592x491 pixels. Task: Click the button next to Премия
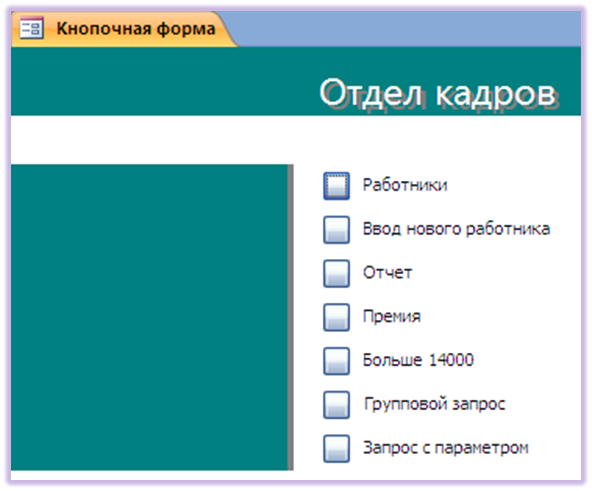[336, 317]
